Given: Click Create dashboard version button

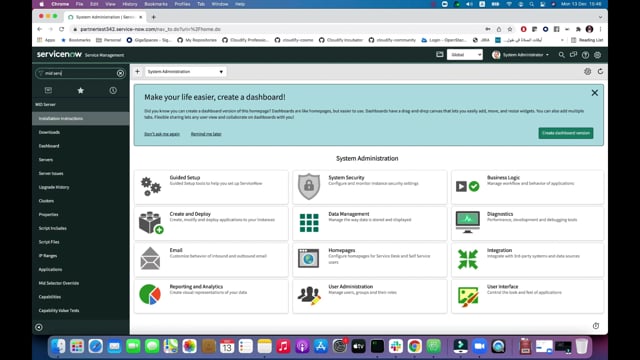Looking at the screenshot, I should (566, 133).
